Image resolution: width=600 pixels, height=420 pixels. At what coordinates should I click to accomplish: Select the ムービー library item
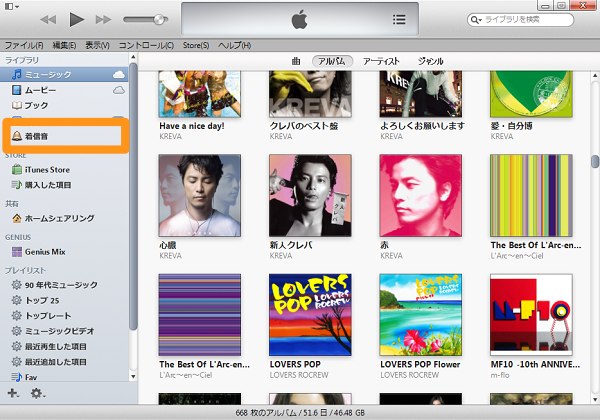tap(41, 90)
